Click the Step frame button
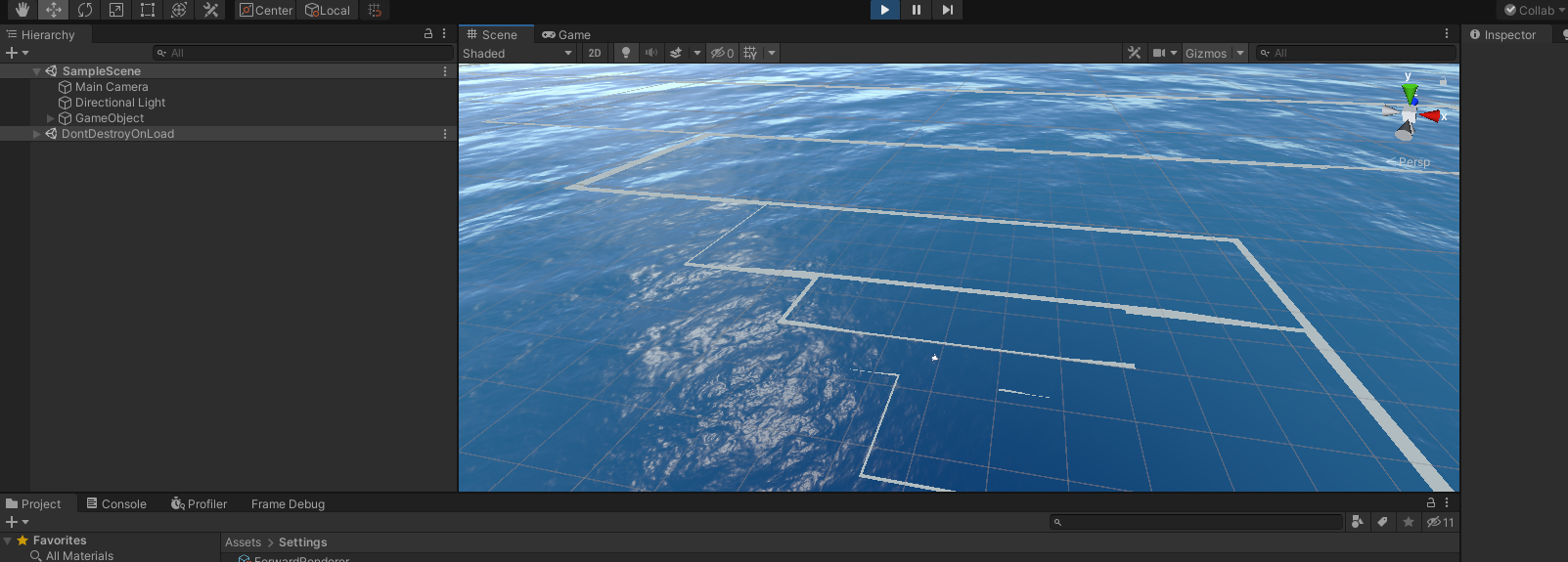 coord(947,10)
